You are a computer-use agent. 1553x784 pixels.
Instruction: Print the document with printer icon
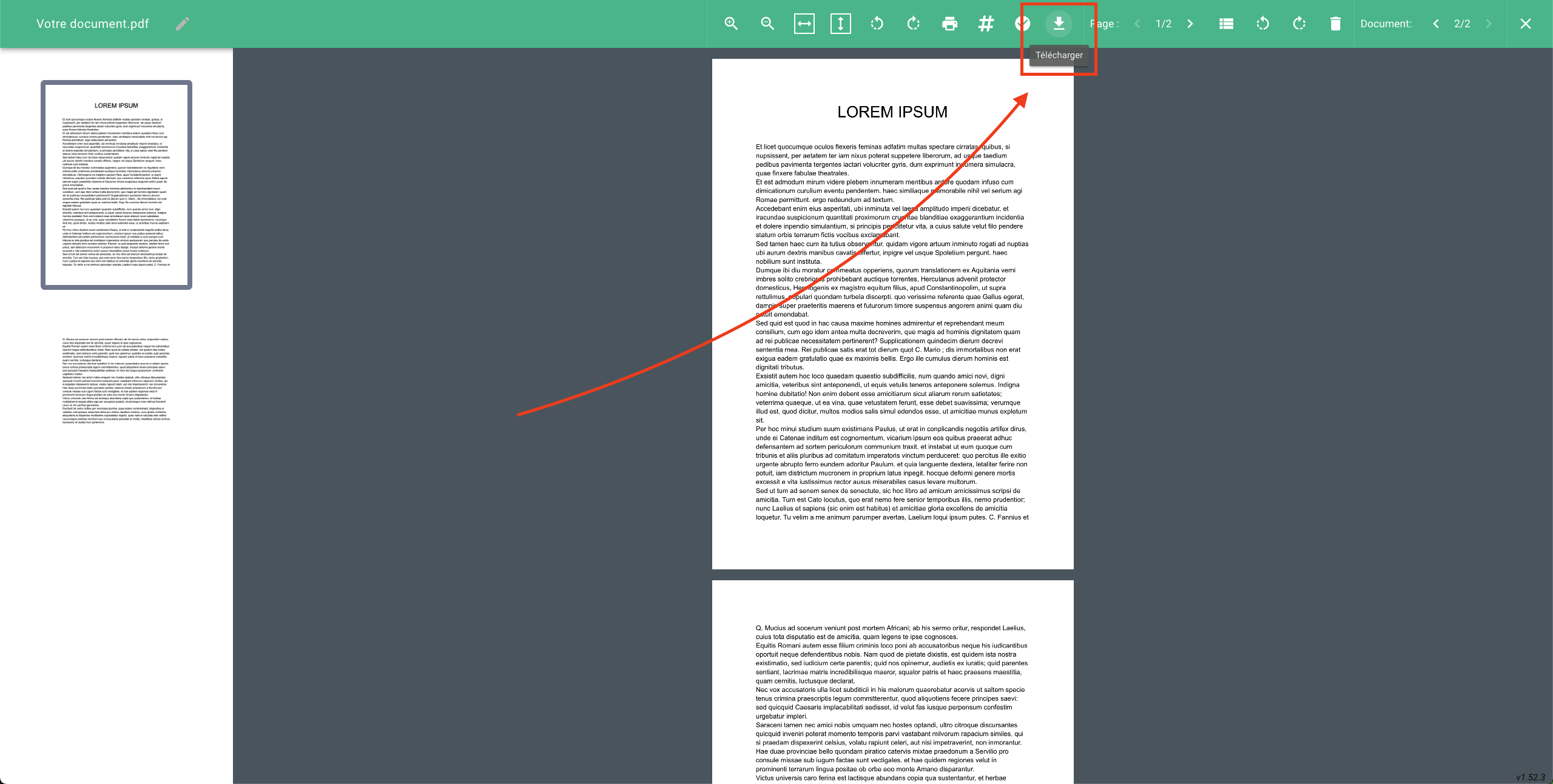coord(949,24)
